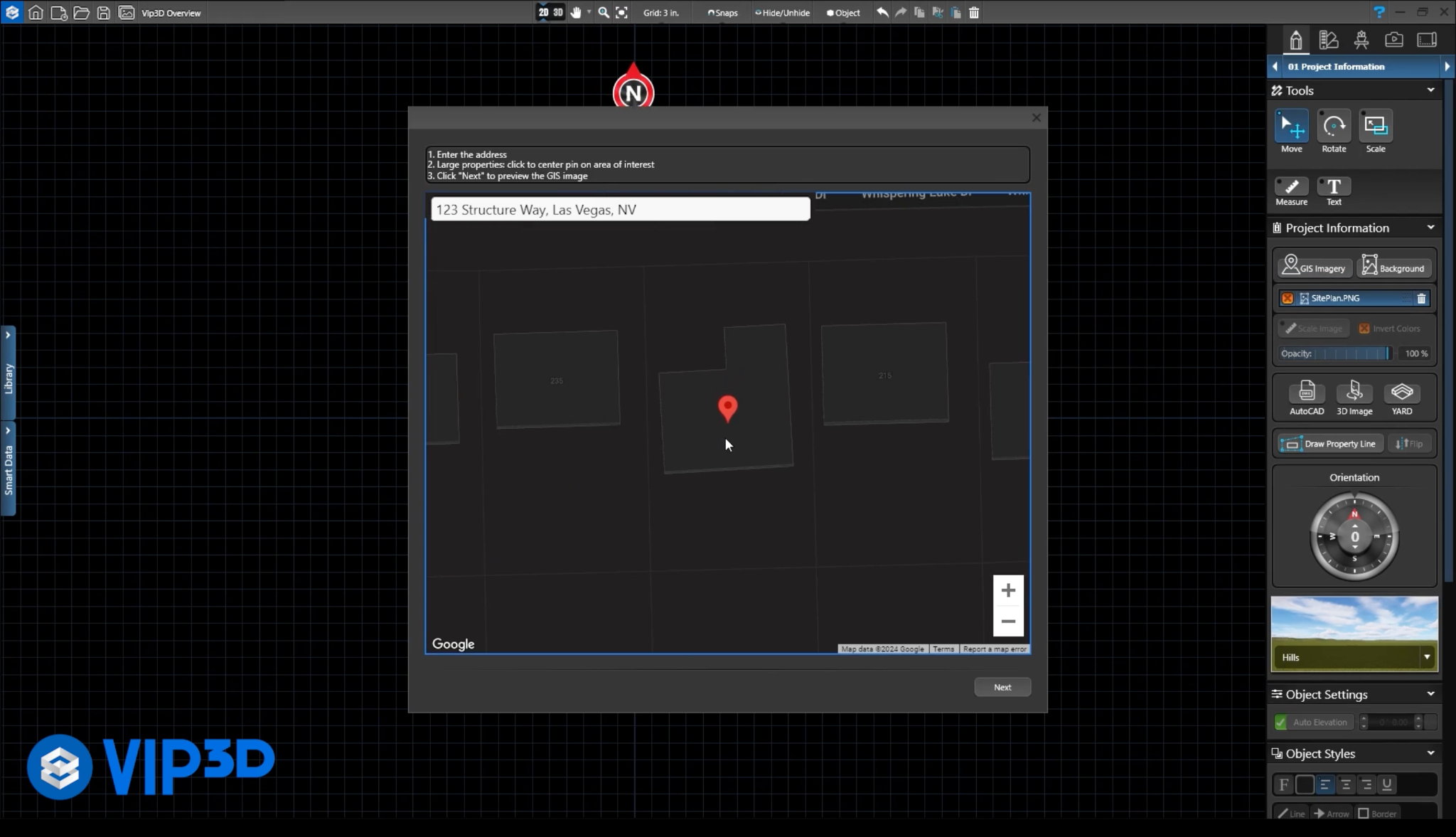The width and height of the screenshot is (1456, 837).
Task: Open a project using the folder icon
Action: pyautogui.click(x=81, y=12)
